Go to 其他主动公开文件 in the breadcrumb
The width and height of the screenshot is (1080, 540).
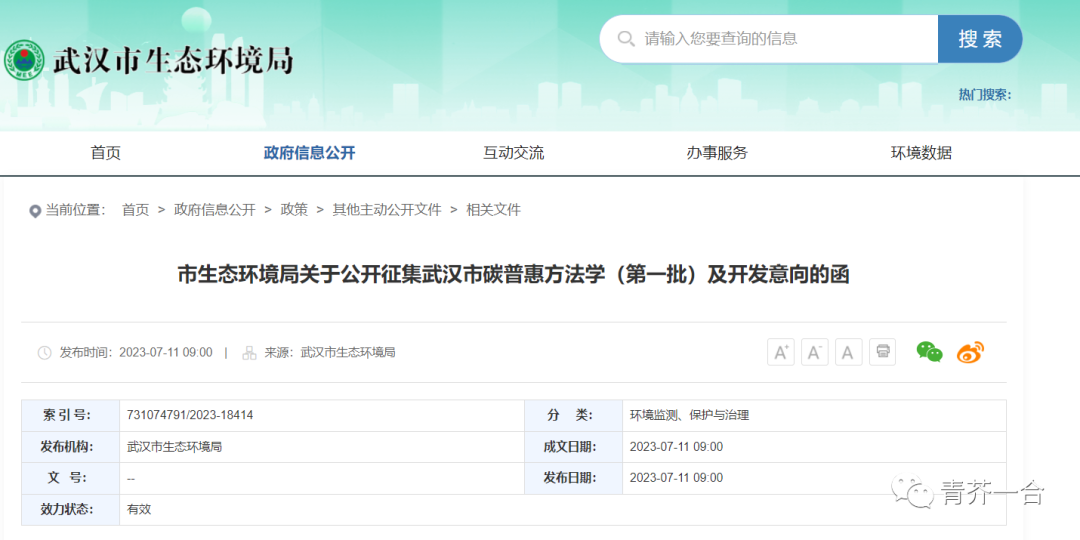coord(387,210)
